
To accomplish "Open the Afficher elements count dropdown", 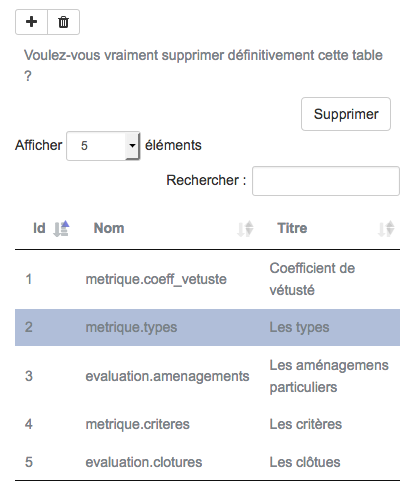I will (103, 146).
